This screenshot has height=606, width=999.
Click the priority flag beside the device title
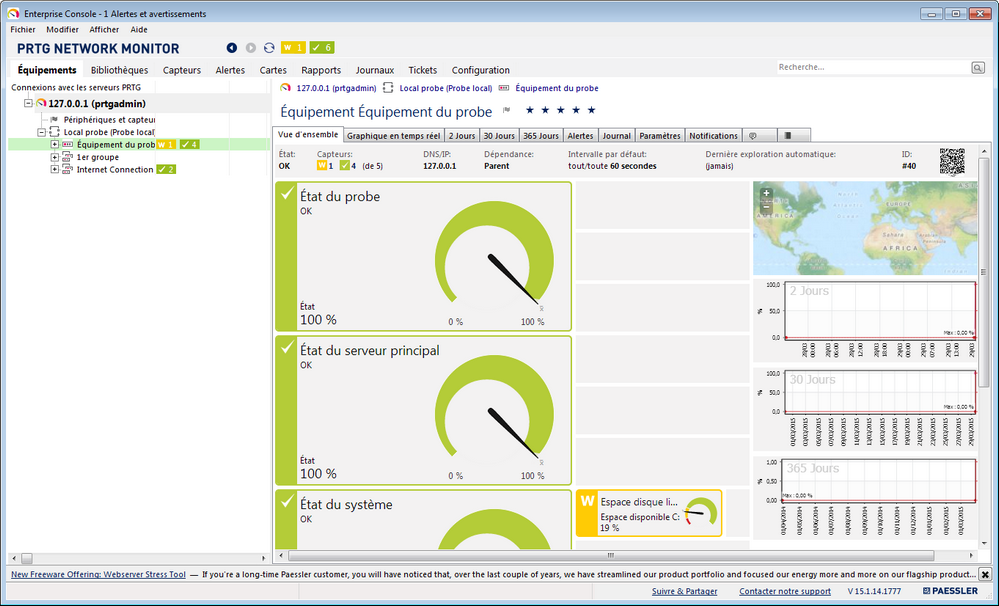click(507, 111)
